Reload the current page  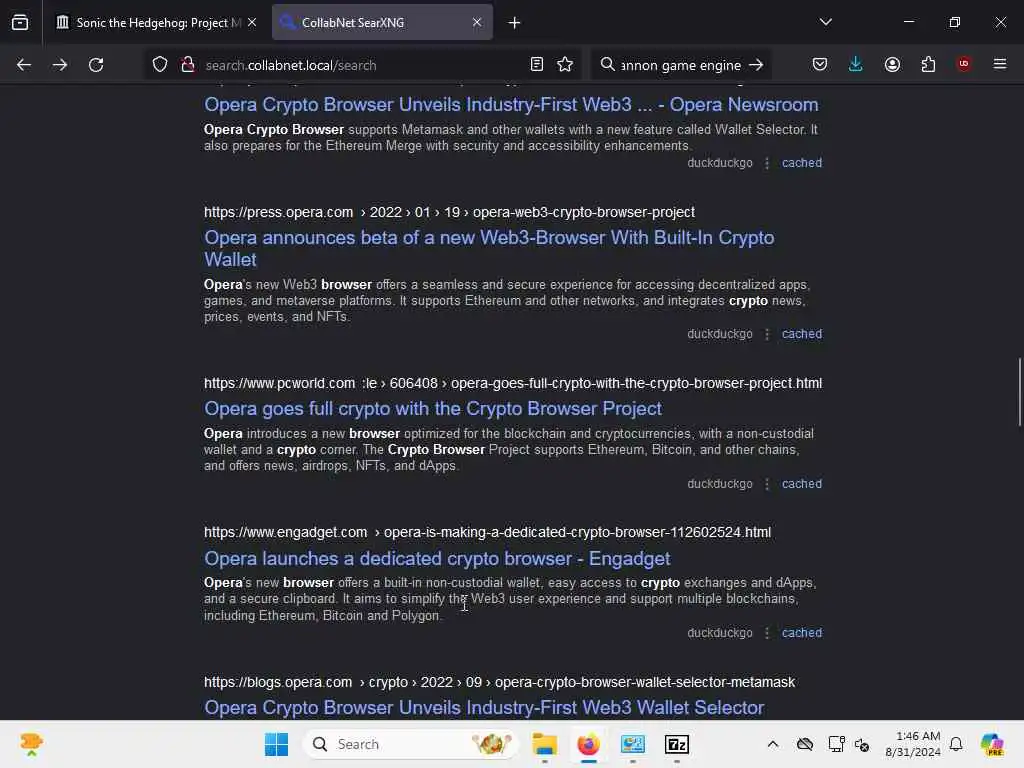coord(96,65)
